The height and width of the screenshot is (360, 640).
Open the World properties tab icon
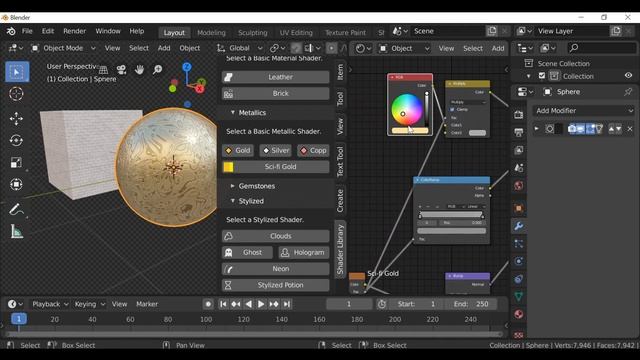(518, 186)
